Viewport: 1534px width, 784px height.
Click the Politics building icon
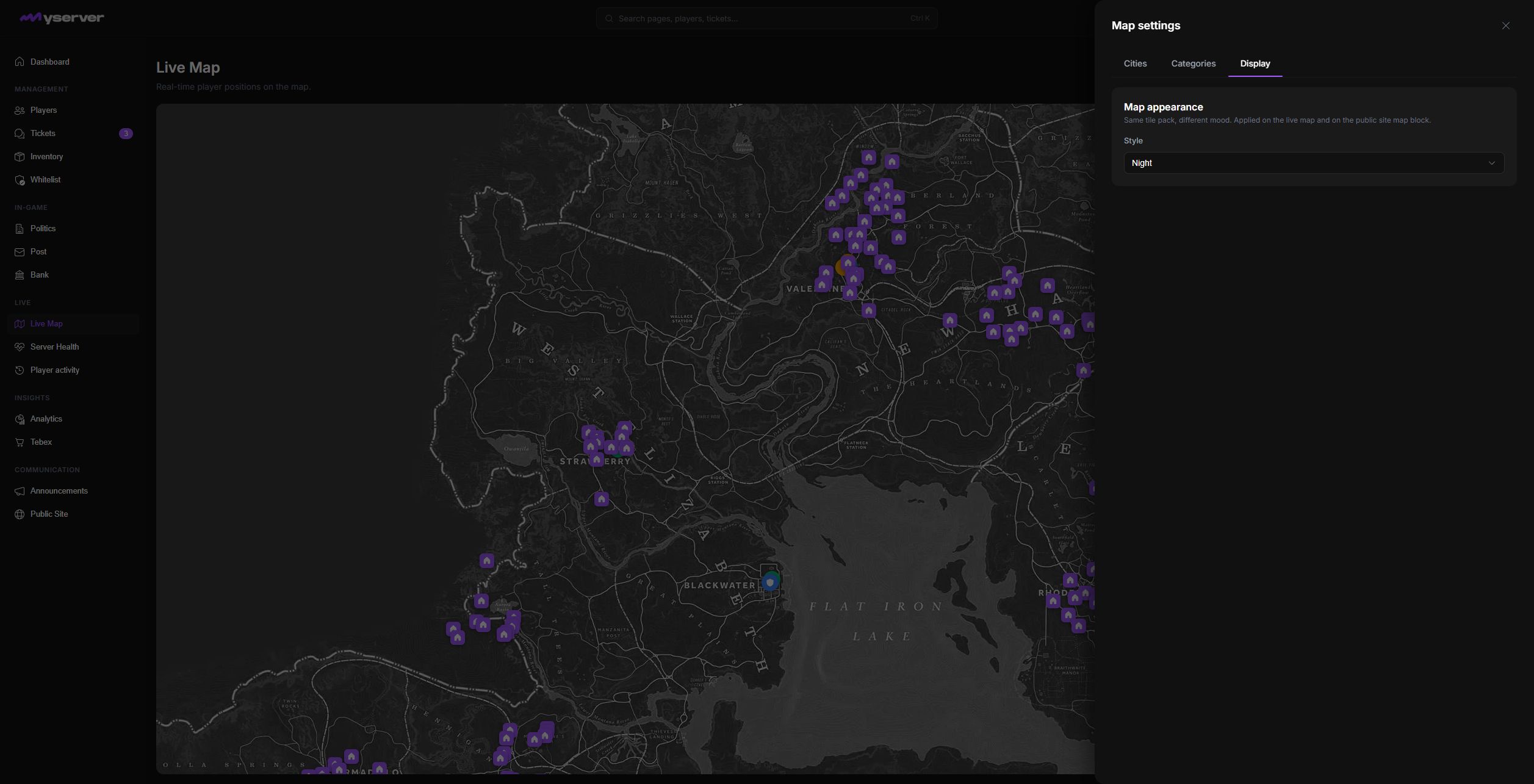click(x=20, y=229)
